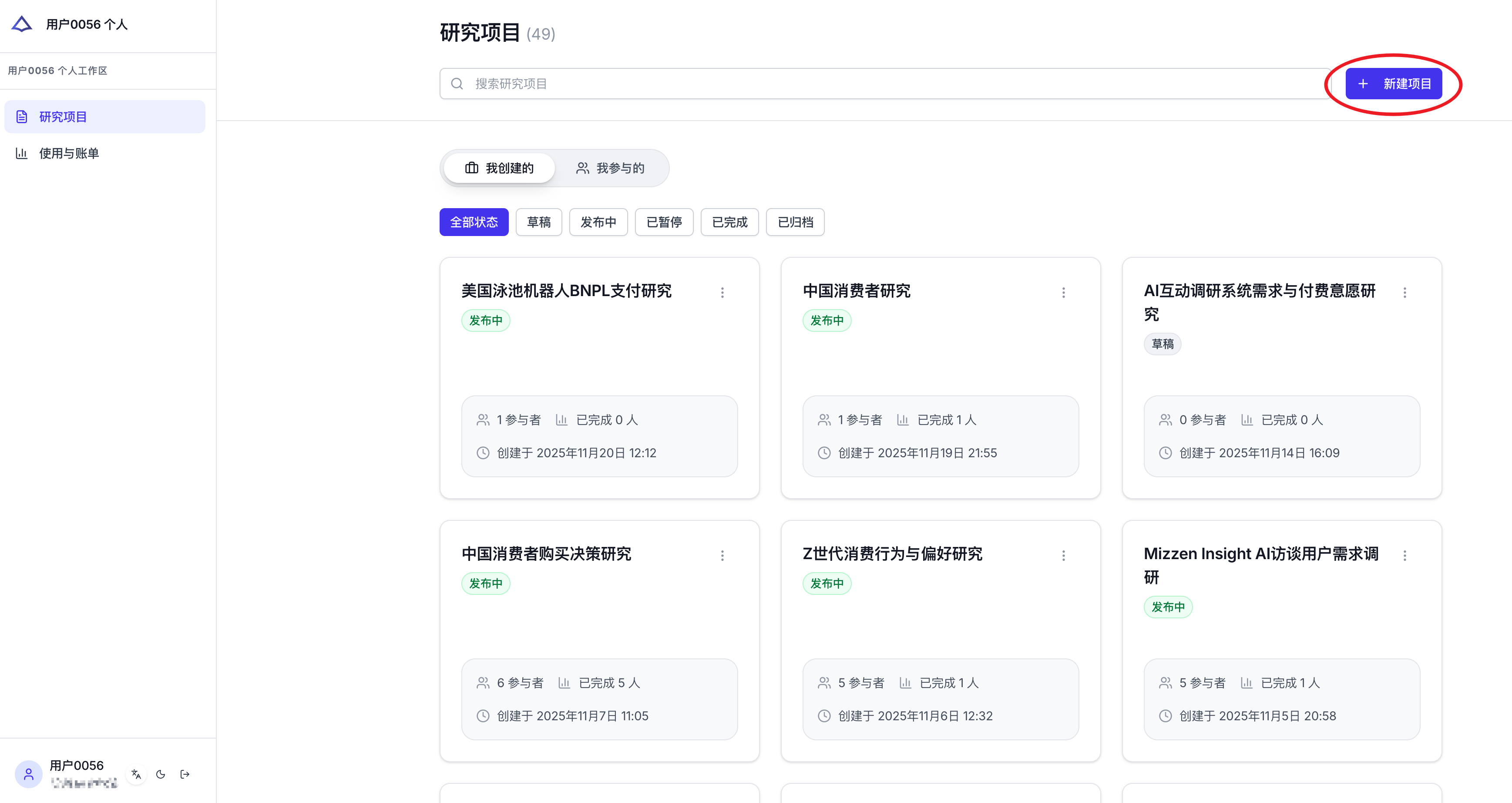Filter projects by 已完成 status

point(729,222)
